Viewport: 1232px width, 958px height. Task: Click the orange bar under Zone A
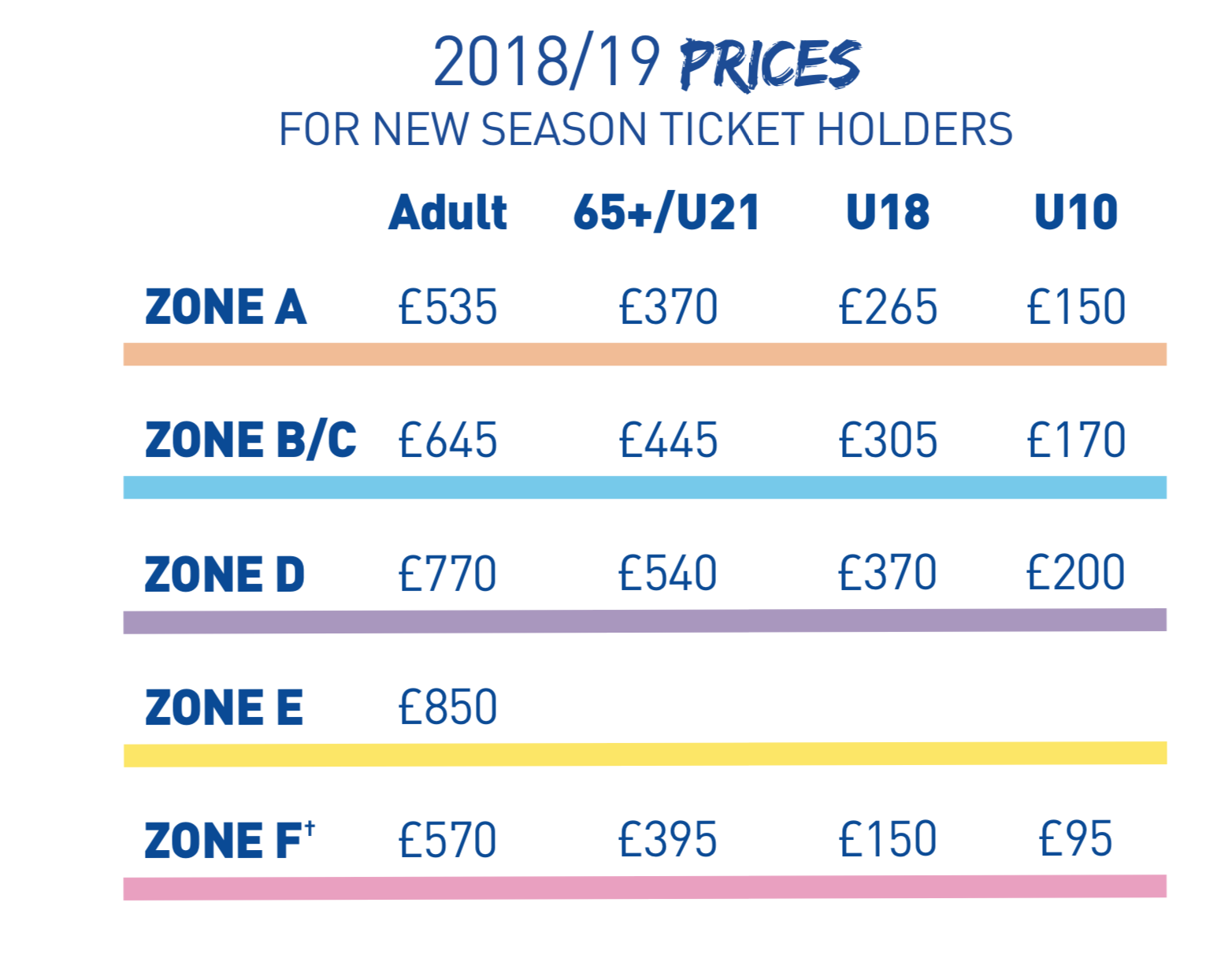(x=645, y=355)
